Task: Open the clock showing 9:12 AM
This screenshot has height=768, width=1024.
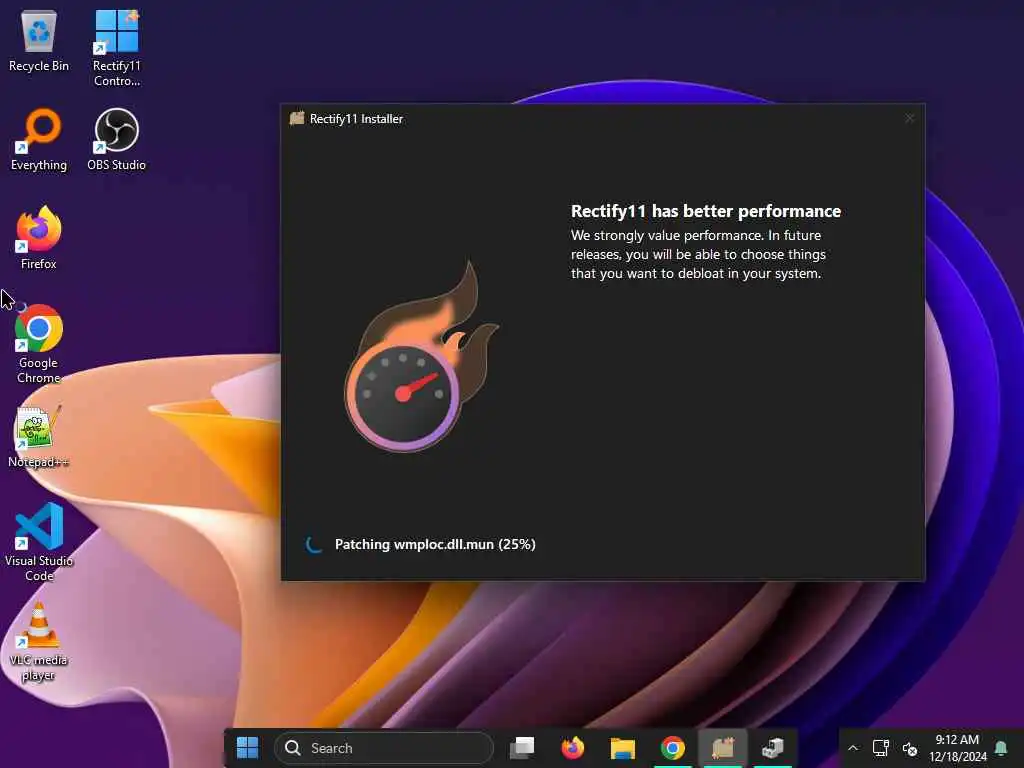Action: point(957,748)
